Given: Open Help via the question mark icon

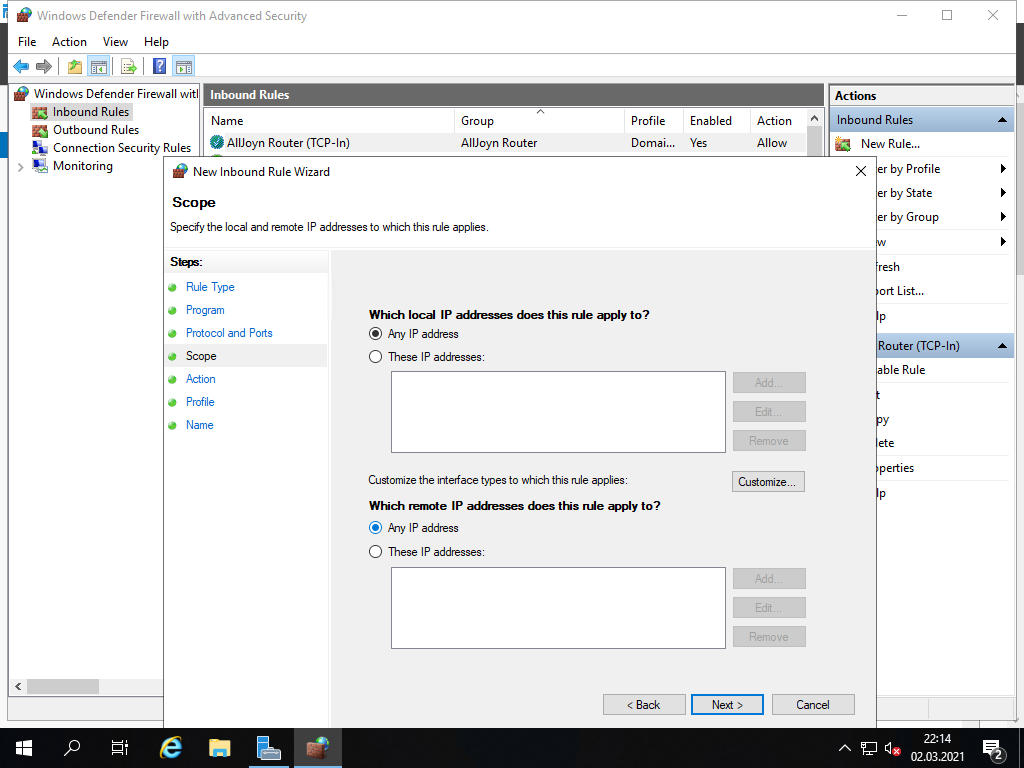Looking at the screenshot, I should [159, 66].
